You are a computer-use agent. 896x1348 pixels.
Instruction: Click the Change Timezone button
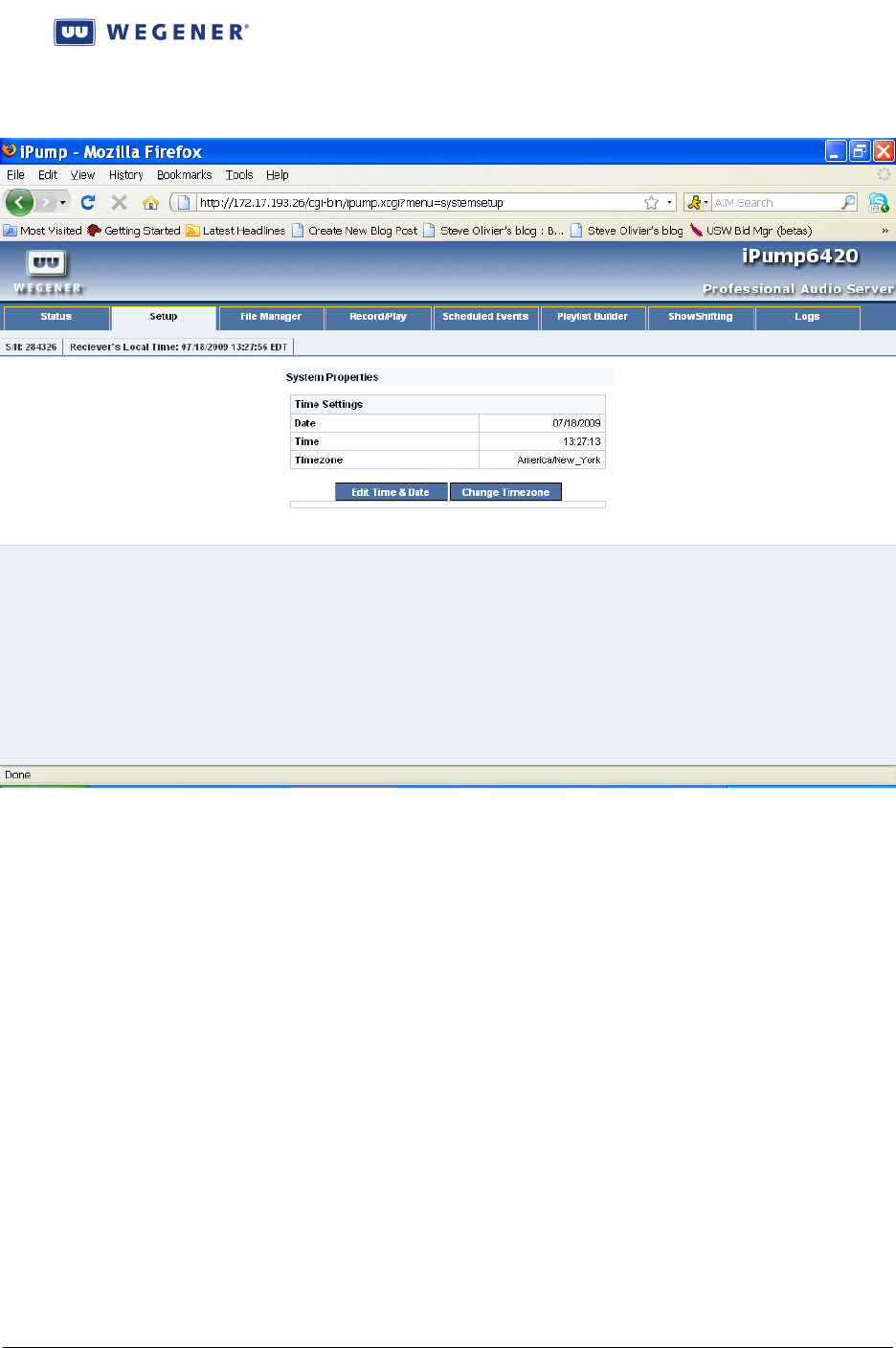(x=505, y=492)
